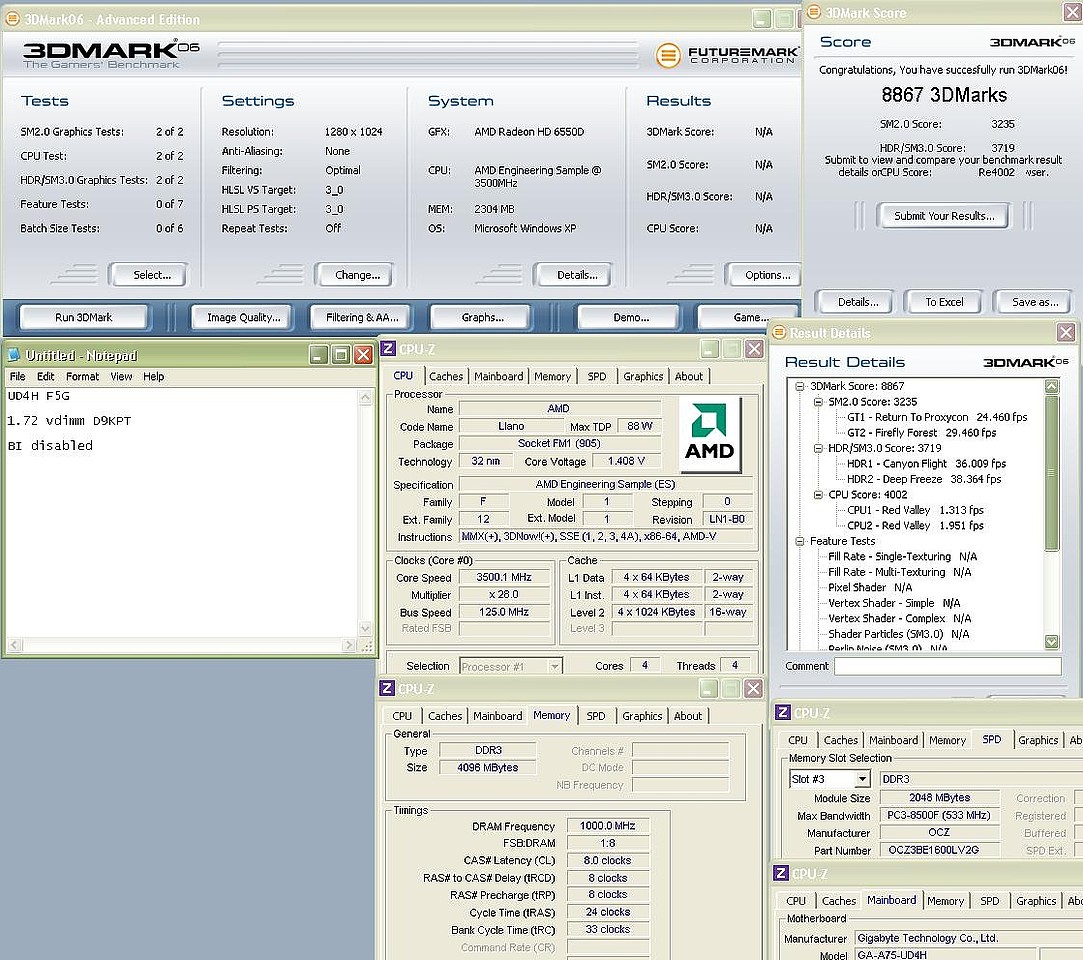This screenshot has width=1083, height=960.
Task: Switch to Memory tab in the CPU-Z Mainboard window
Action: [x=945, y=901]
